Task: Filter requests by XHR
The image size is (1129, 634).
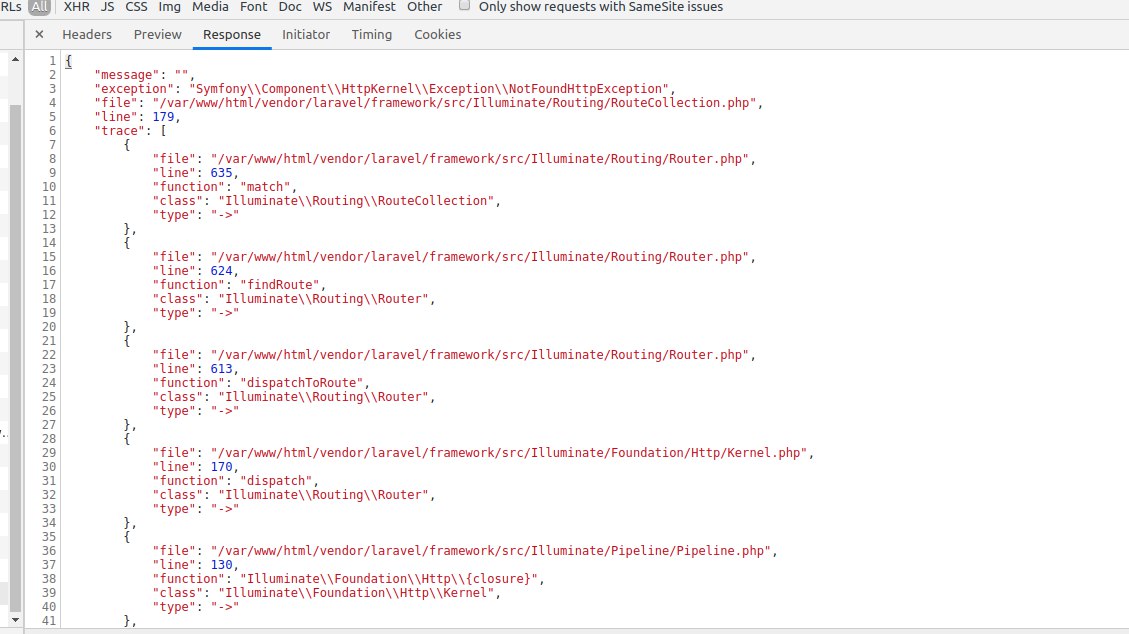Action: pos(76,6)
